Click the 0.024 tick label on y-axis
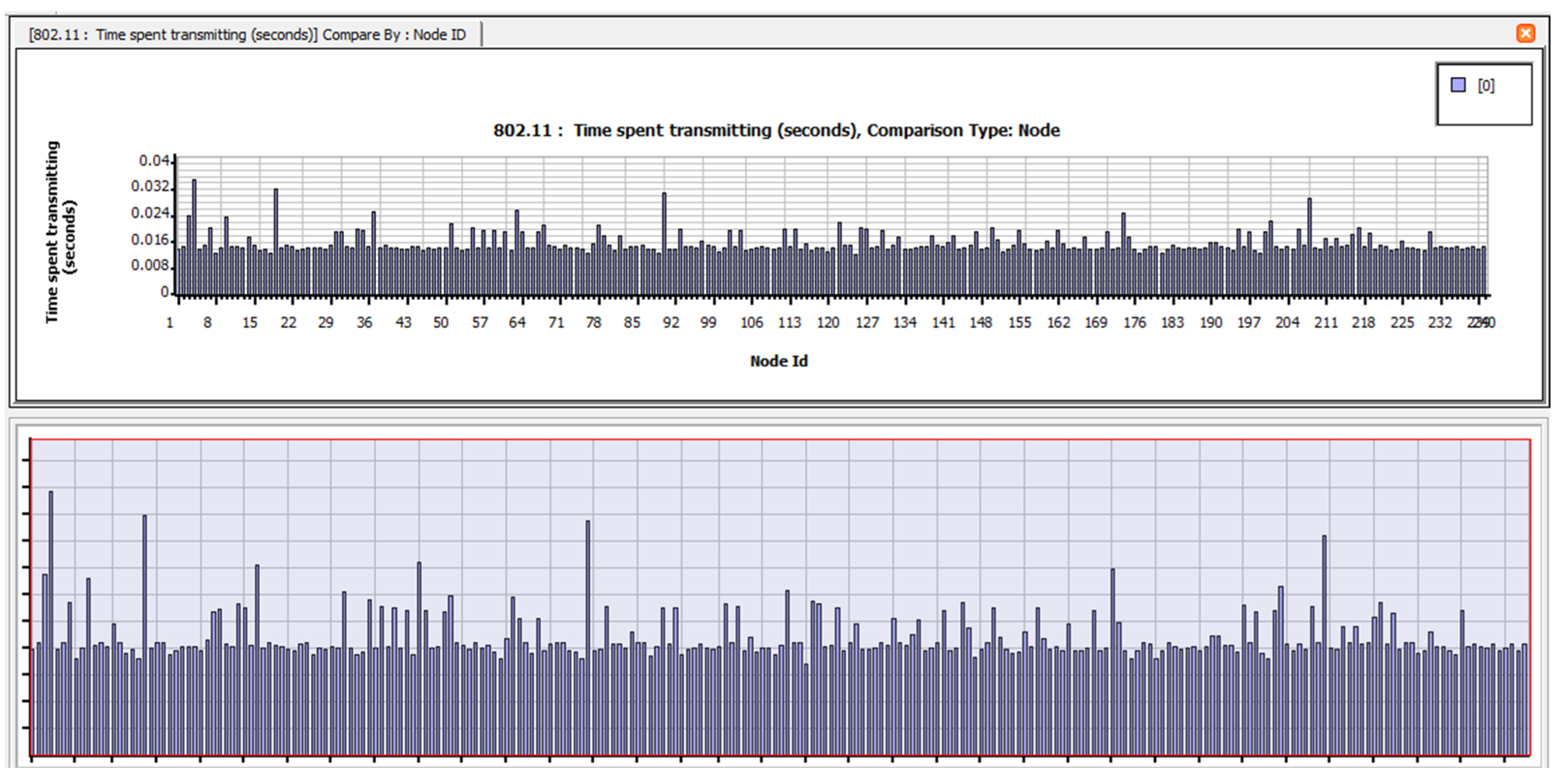This screenshot has width=1556, height=784. (x=150, y=213)
